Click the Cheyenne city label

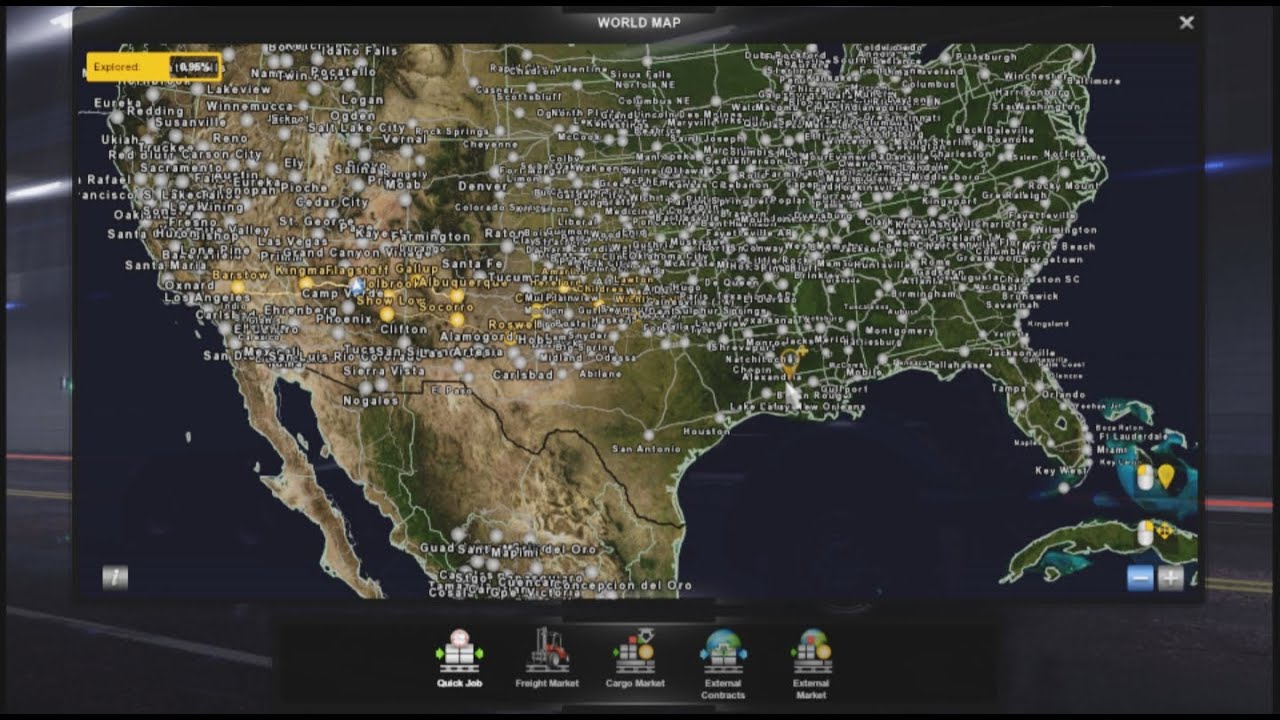click(490, 144)
